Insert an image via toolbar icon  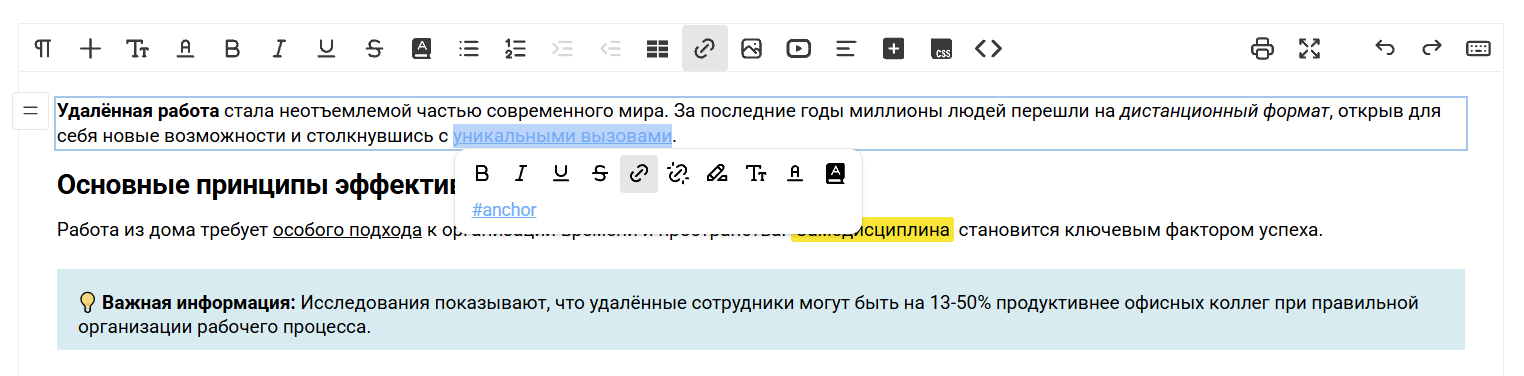pyautogui.click(x=751, y=48)
